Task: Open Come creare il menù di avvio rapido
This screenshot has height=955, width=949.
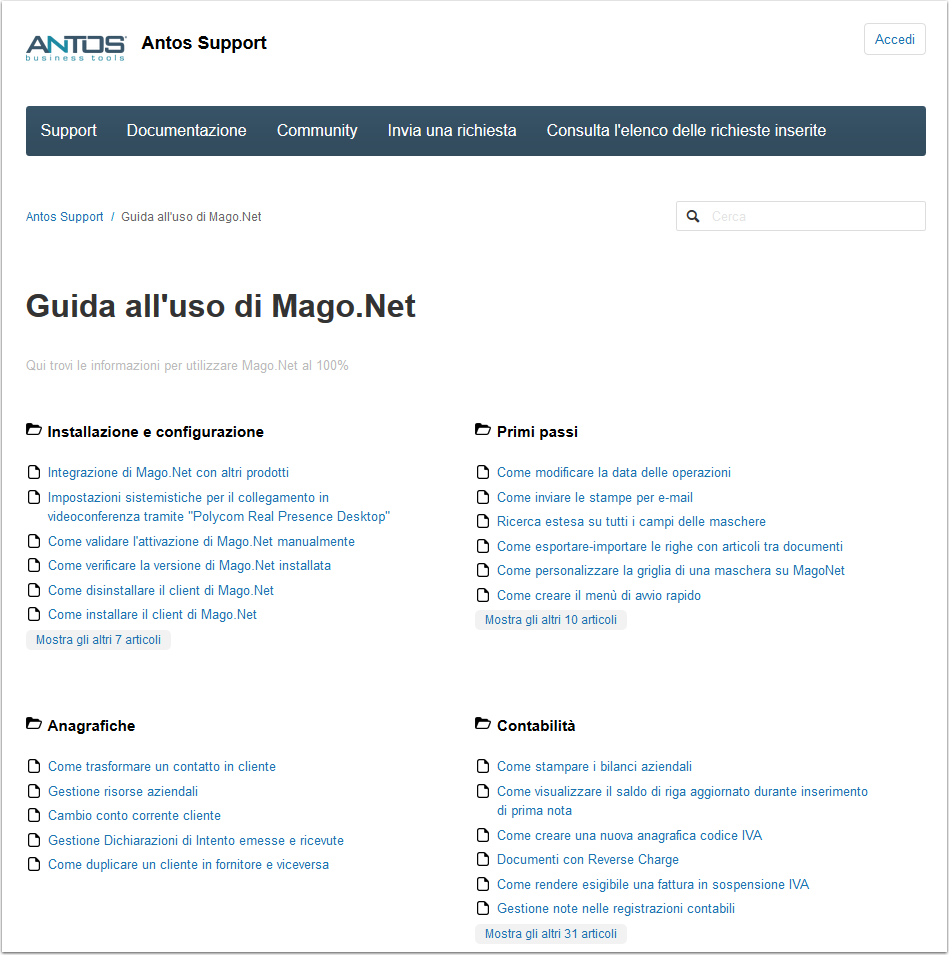Action: (x=599, y=596)
